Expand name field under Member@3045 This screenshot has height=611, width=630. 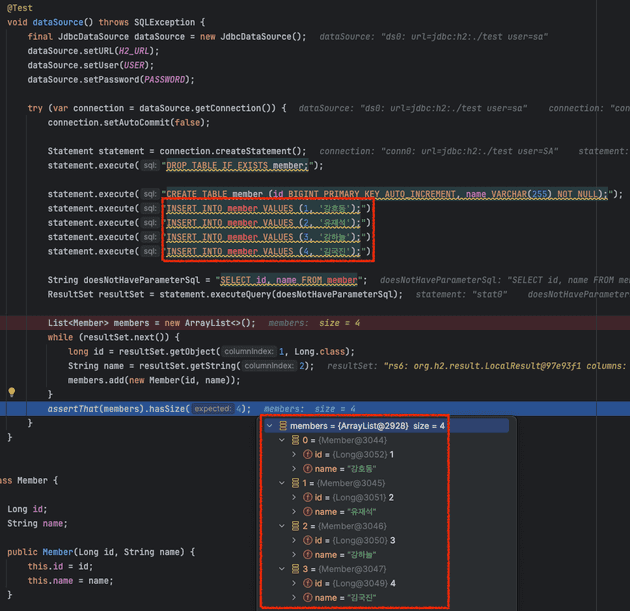pyautogui.click(x=294, y=512)
